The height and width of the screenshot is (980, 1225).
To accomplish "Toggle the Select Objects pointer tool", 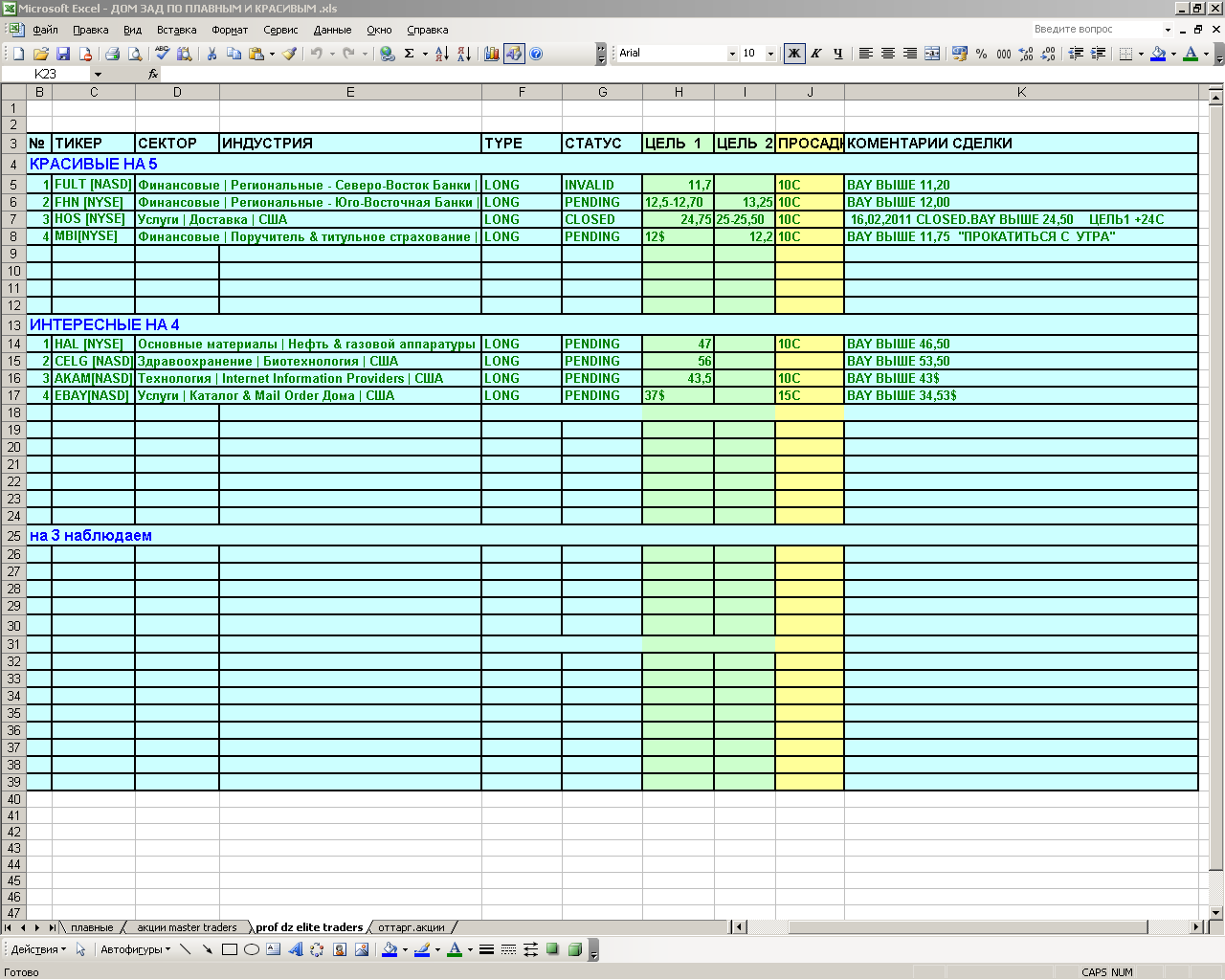I will (x=80, y=949).
